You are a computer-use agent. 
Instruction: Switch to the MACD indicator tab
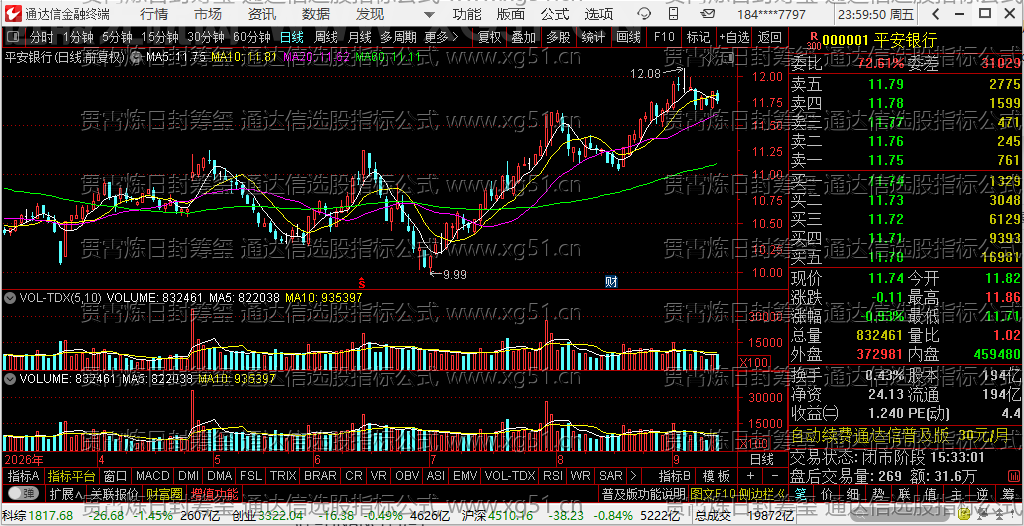click(x=152, y=475)
